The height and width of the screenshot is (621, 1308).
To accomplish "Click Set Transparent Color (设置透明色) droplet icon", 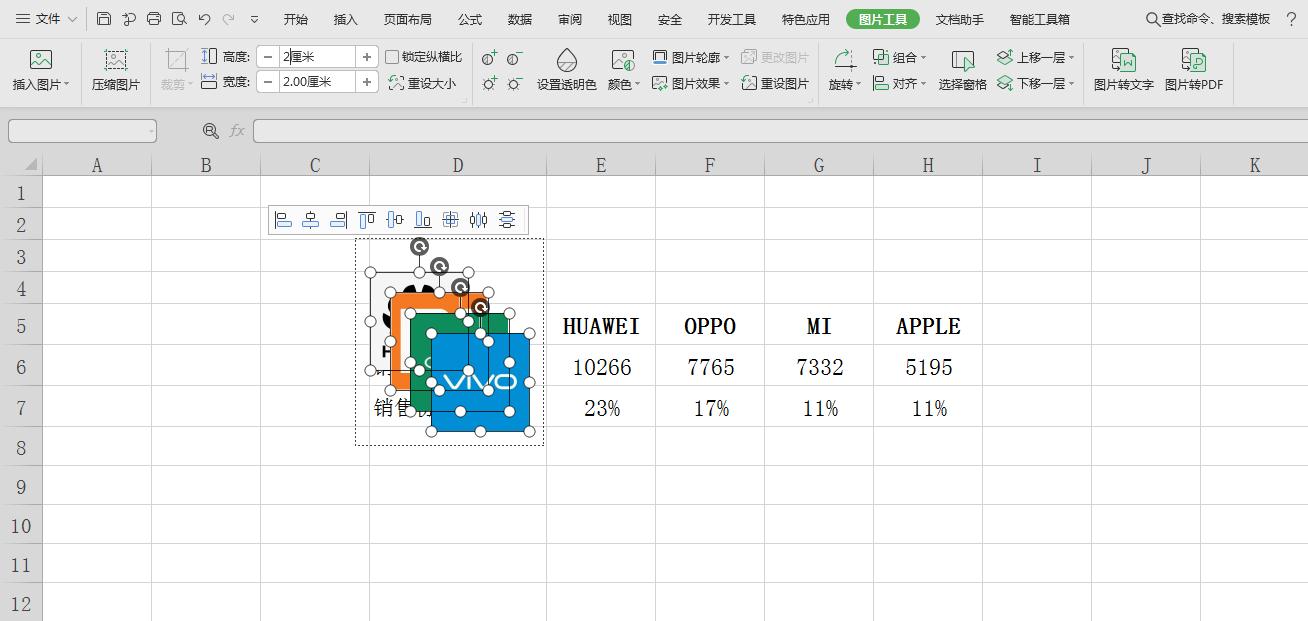I will pyautogui.click(x=566, y=60).
